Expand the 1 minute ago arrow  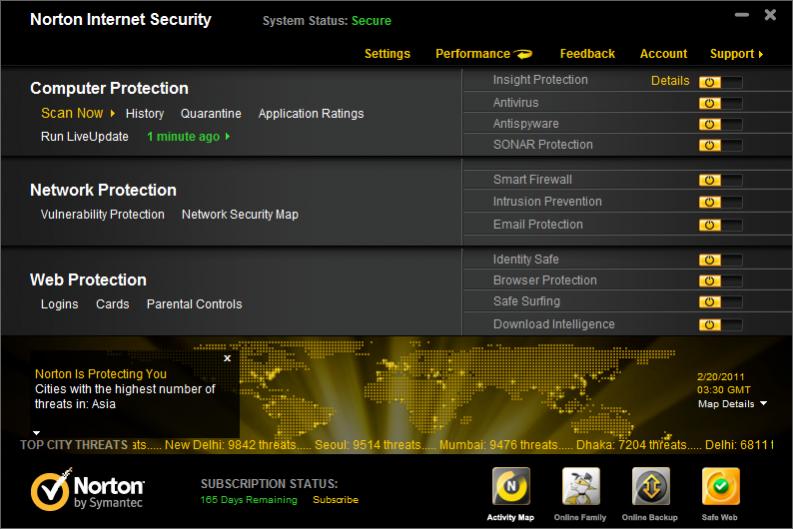click(x=228, y=137)
